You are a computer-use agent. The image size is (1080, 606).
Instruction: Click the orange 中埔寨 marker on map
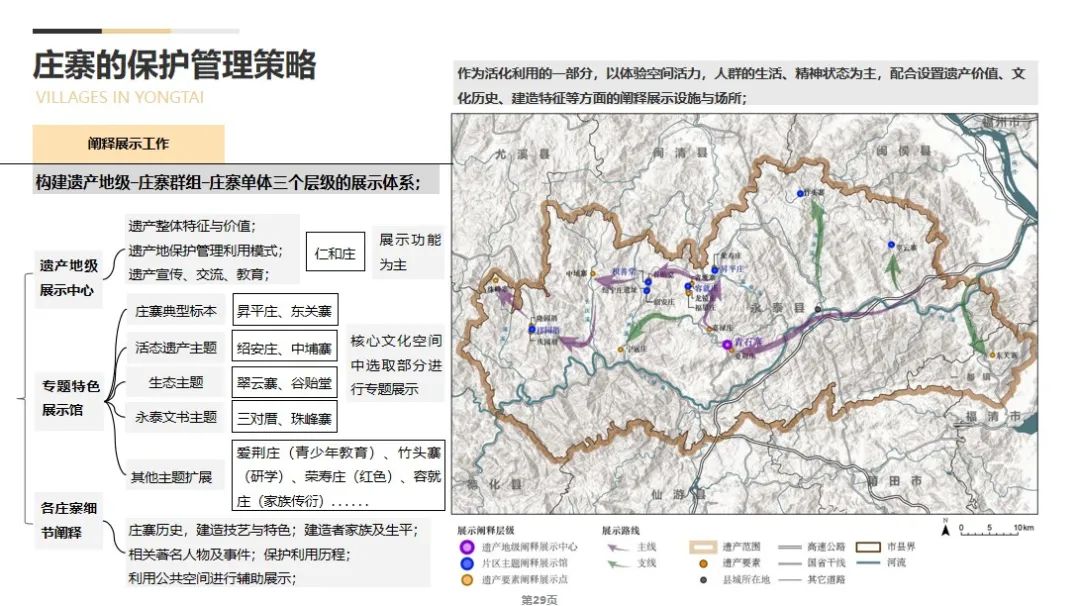[593, 273]
